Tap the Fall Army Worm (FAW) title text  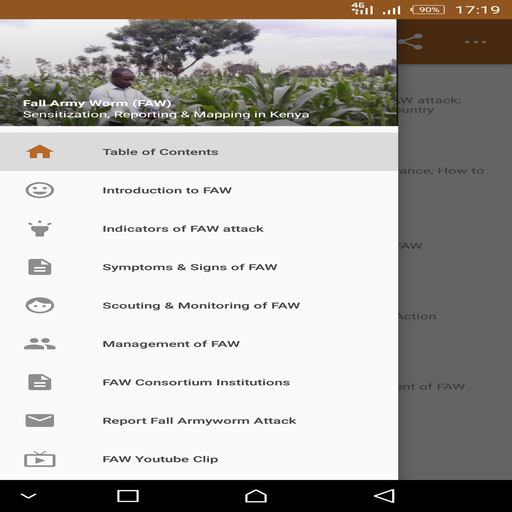pos(97,103)
